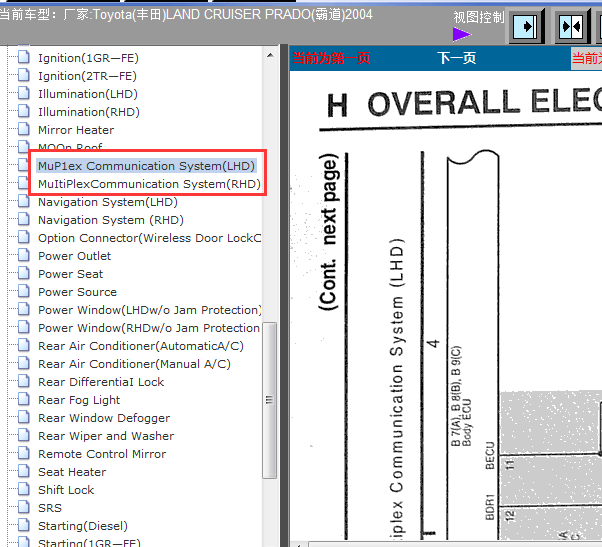
Task: Click the red 当前为第一页 label
Action: pyautogui.click(x=331, y=58)
